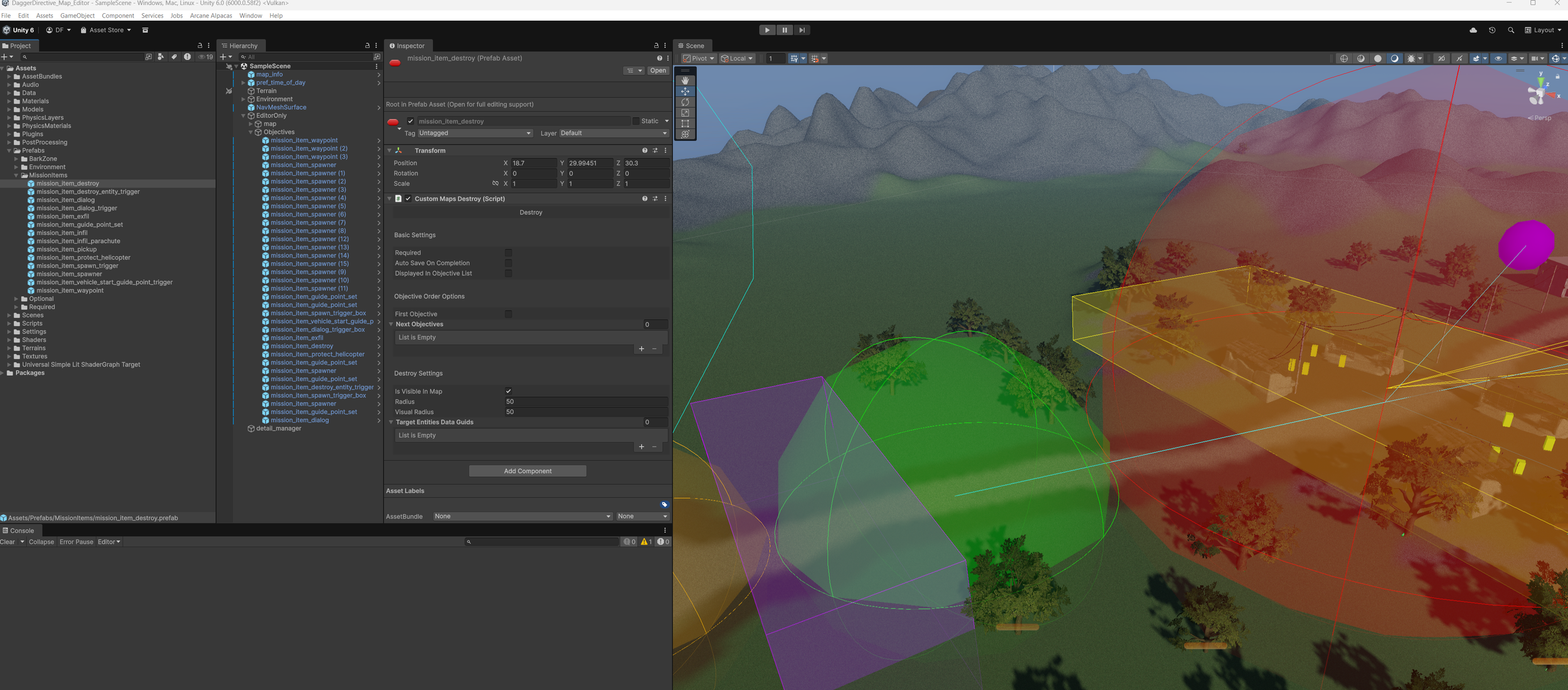Screen dimensions: 1568x690
Task: Open the Tag Untagged dropdown
Action: pyautogui.click(x=475, y=133)
